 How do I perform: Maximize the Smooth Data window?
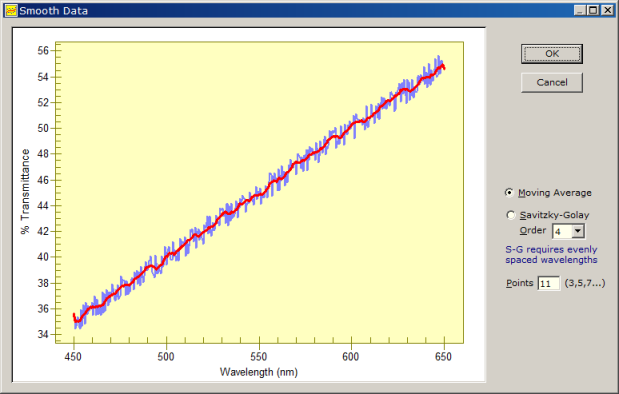click(593, 11)
